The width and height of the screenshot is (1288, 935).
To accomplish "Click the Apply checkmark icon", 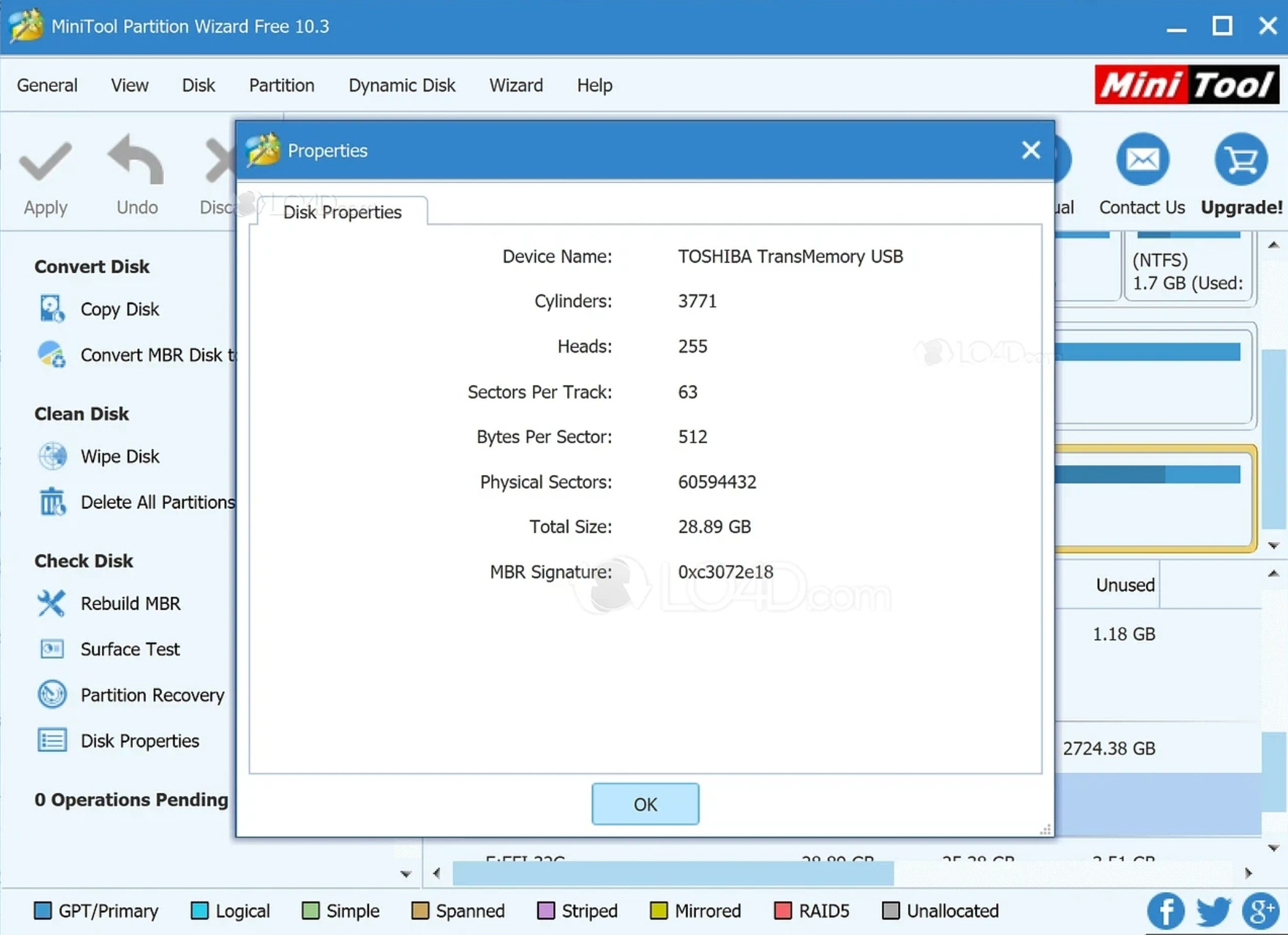I will click(45, 161).
